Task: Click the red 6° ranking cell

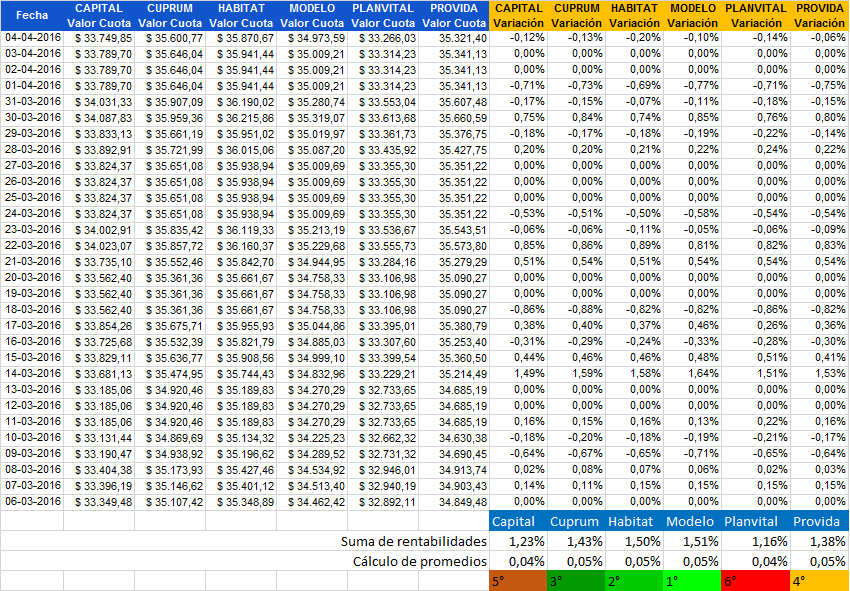Action: point(756,581)
